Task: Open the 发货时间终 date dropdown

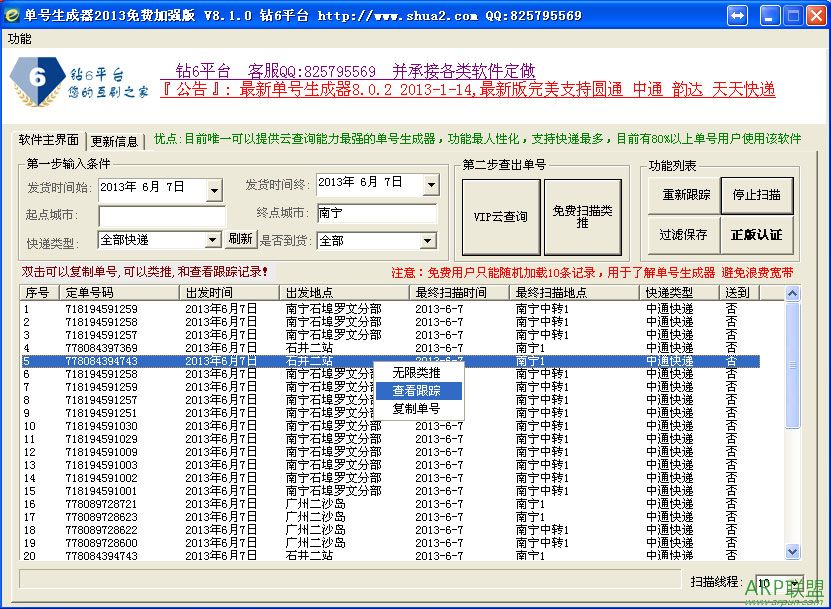Action: click(431, 185)
